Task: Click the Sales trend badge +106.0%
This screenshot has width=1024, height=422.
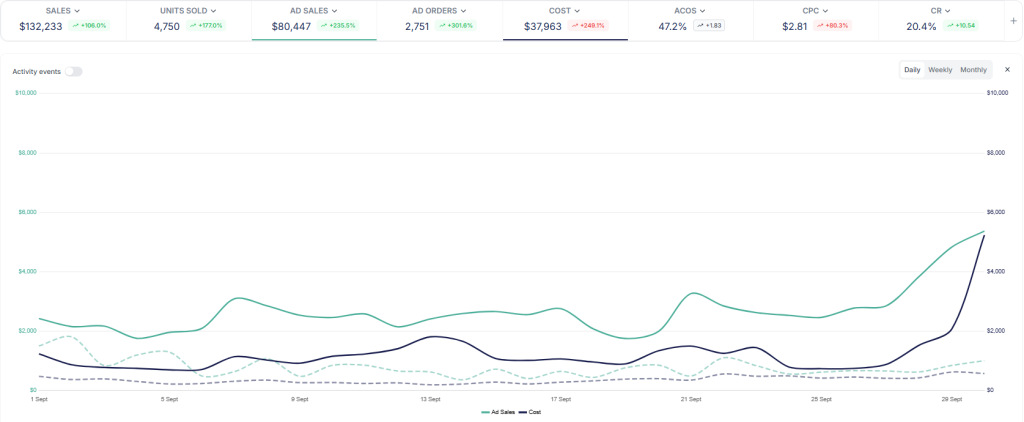Action: 89,26
